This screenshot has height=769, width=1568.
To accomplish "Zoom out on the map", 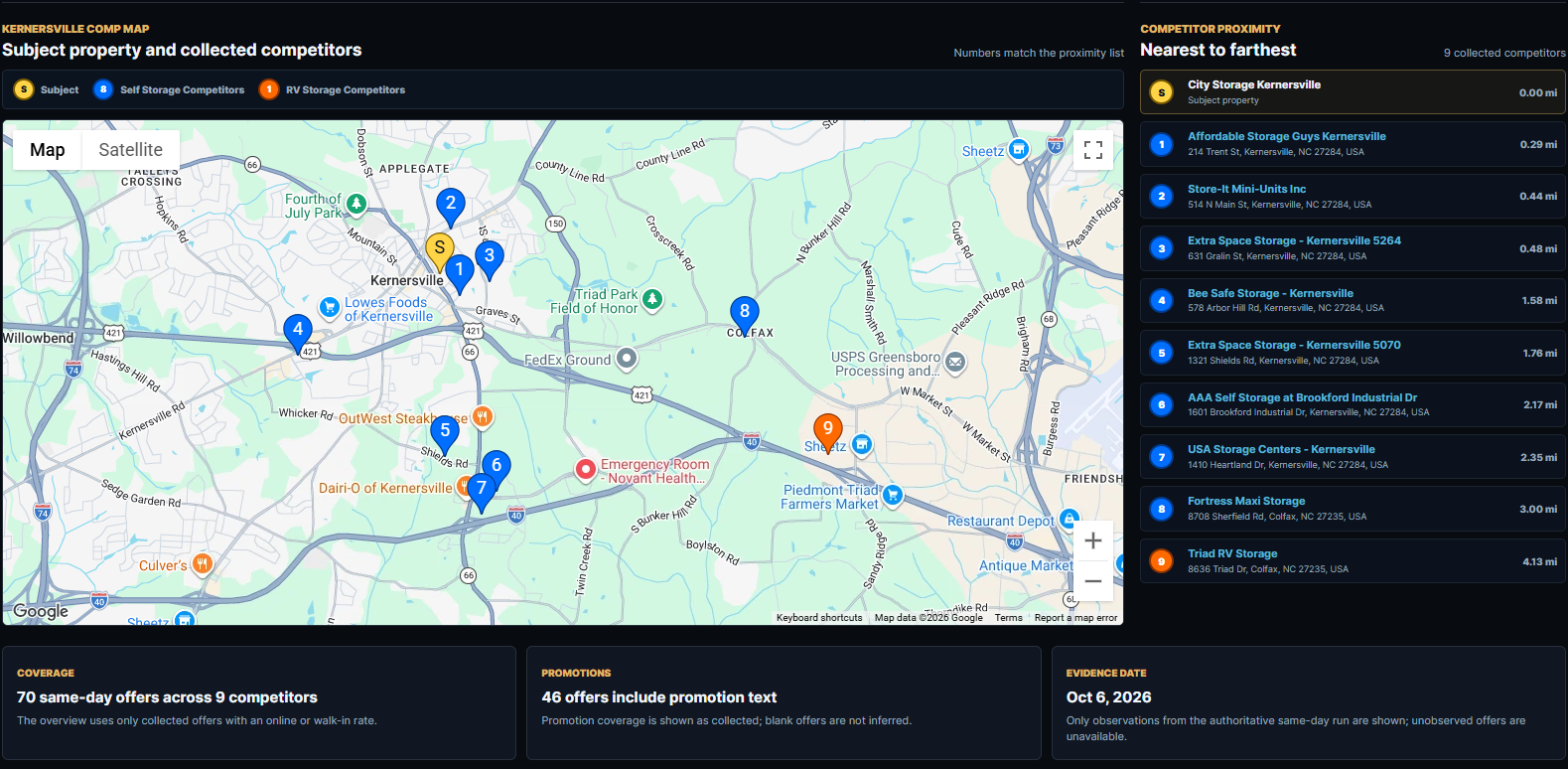I will pos(1093,581).
